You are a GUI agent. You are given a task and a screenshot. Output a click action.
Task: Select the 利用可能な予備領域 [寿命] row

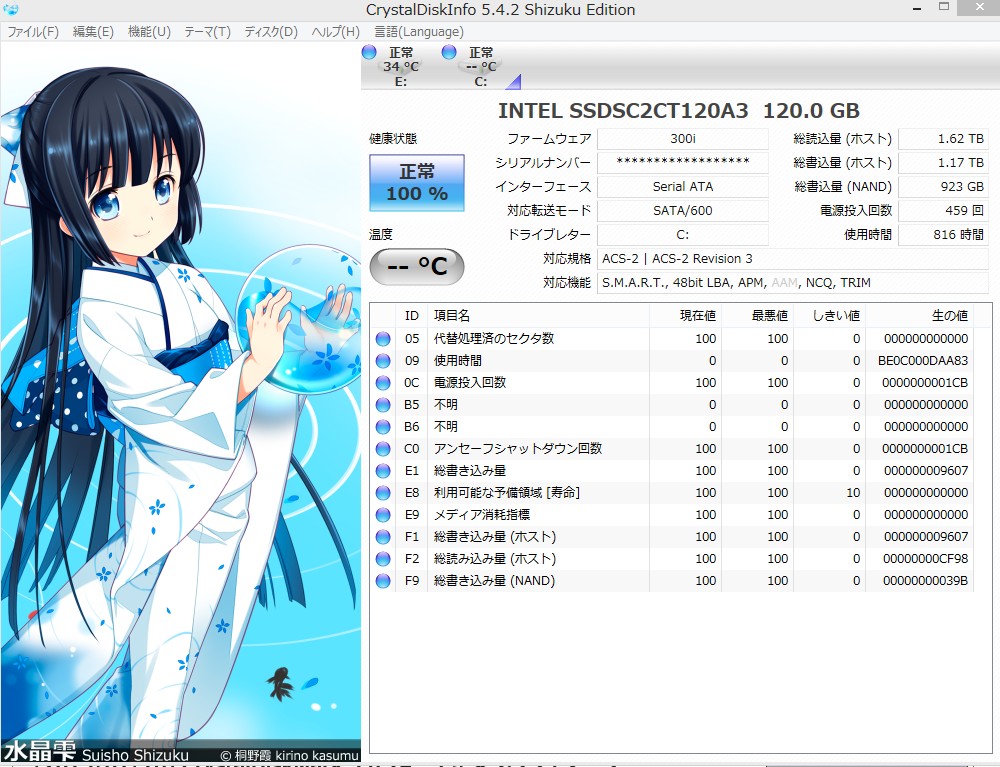672,493
